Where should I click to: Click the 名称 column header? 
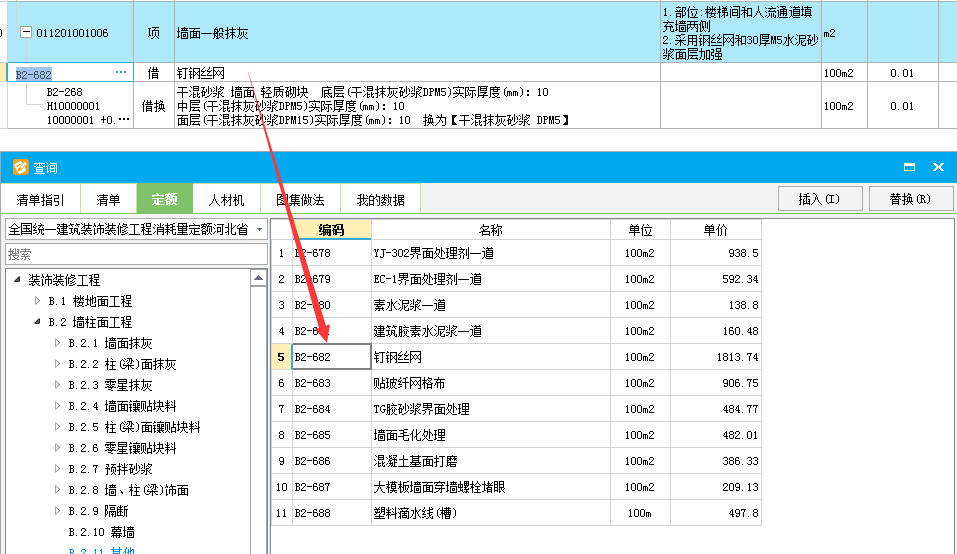tap(491, 229)
